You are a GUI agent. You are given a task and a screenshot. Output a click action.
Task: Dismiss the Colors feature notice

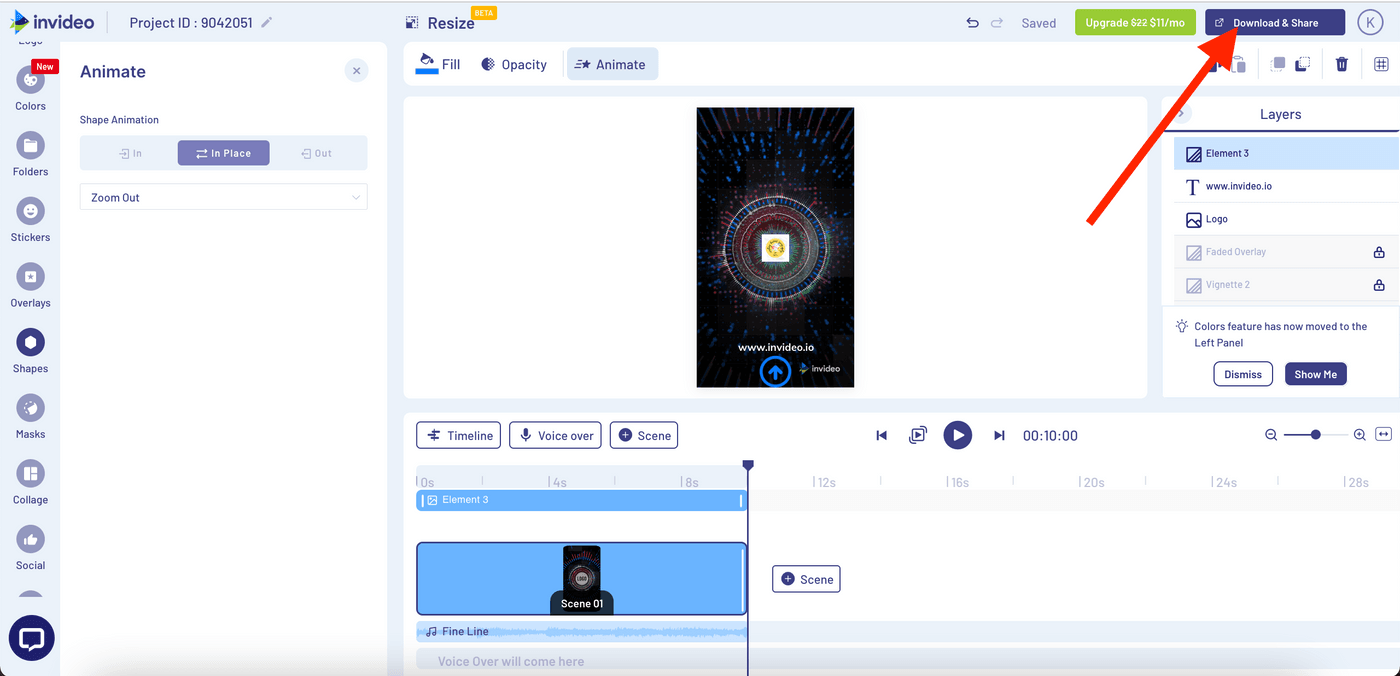pos(1243,374)
